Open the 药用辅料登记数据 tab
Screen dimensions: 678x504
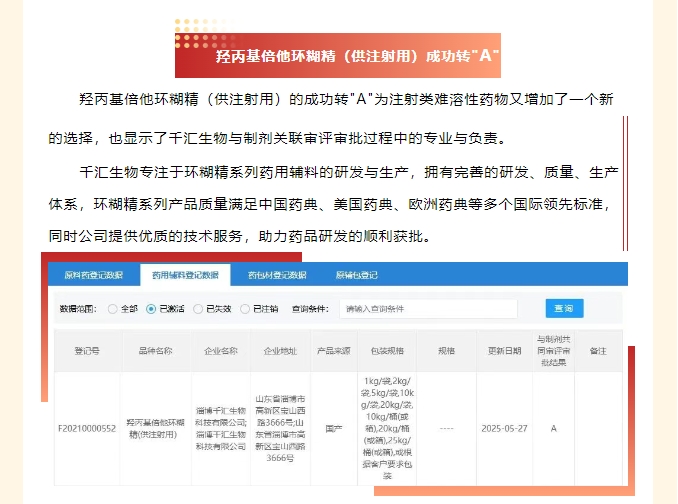click(x=185, y=275)
